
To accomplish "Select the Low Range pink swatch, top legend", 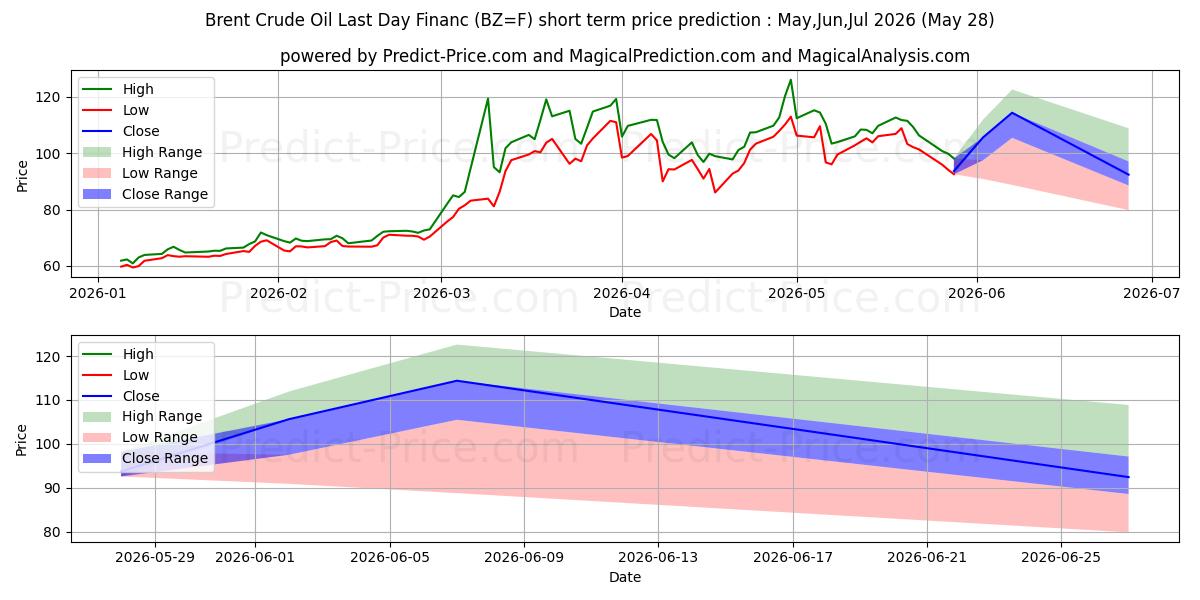I will point(99,174).
